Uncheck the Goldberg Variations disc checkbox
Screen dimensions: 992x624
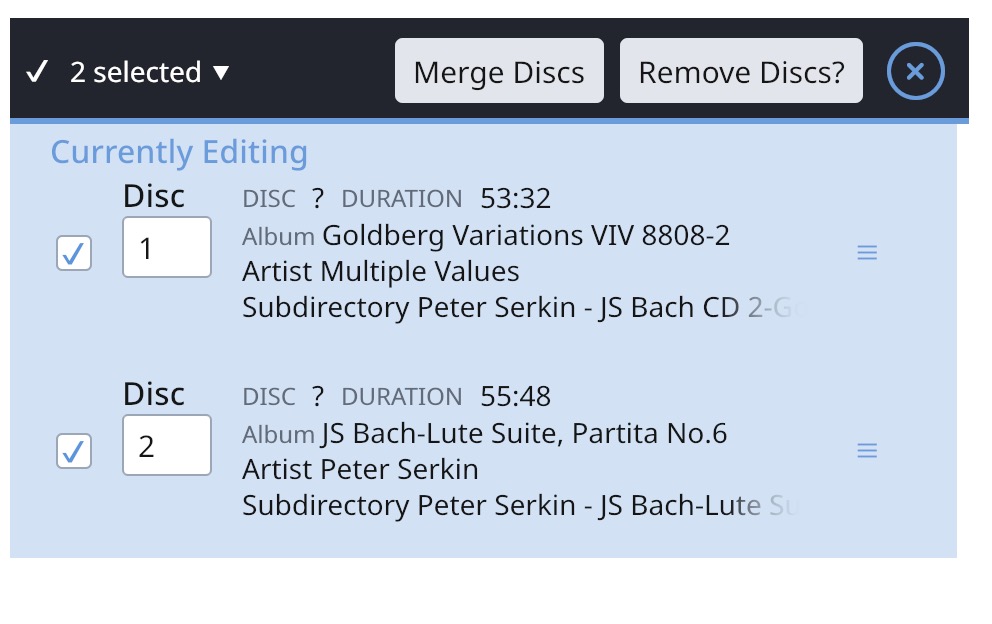(74, 253)
